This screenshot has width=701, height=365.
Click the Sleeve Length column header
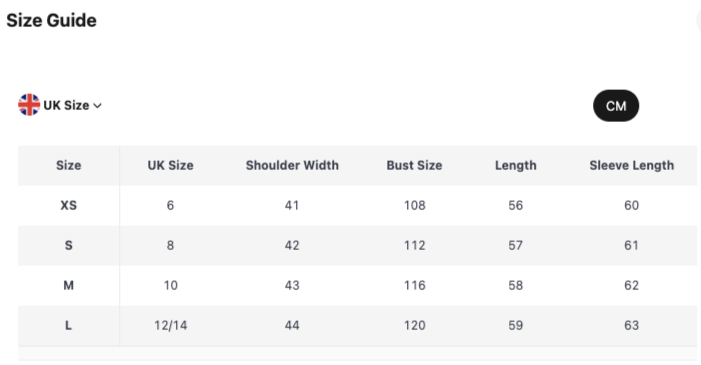point(631,165)
